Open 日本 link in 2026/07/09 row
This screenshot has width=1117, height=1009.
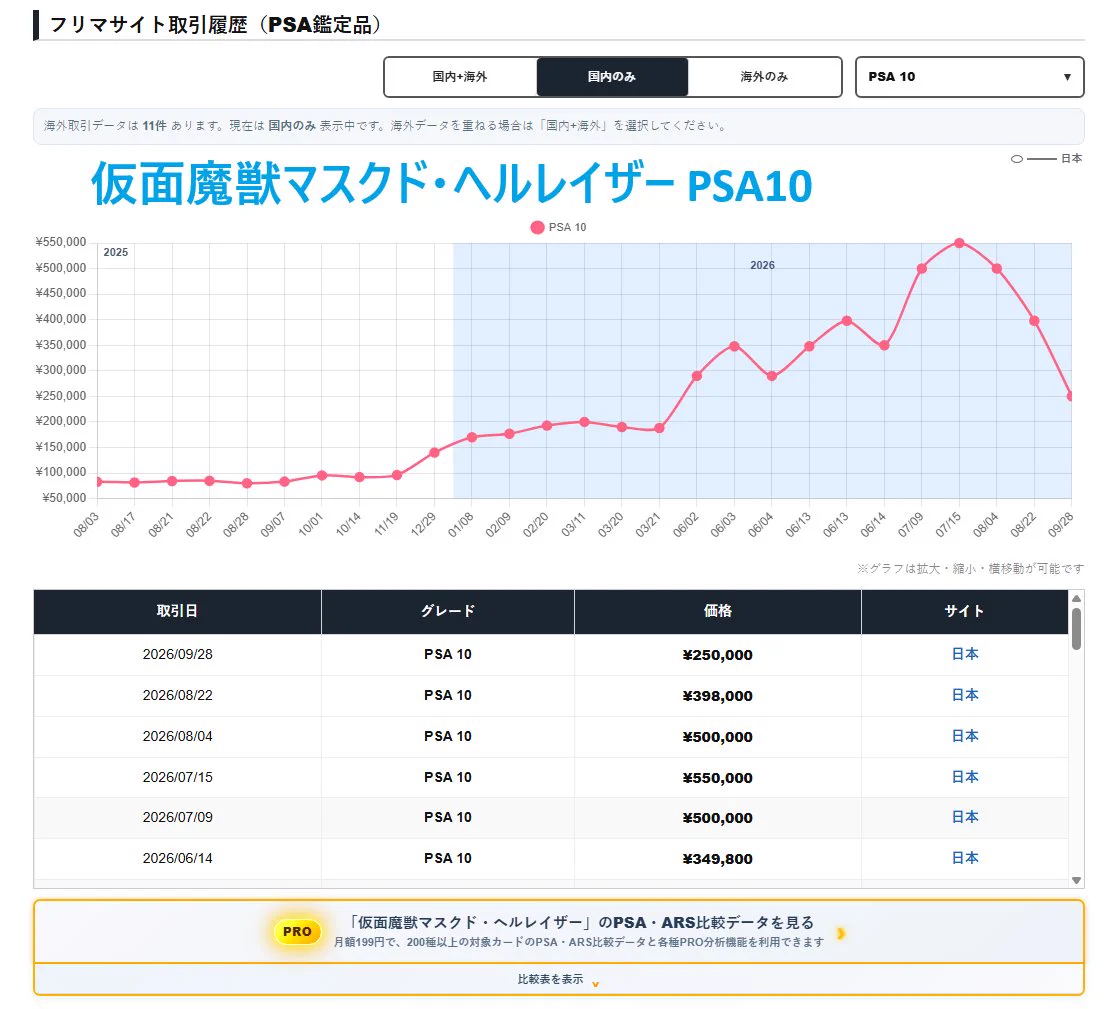click(965, 817)
